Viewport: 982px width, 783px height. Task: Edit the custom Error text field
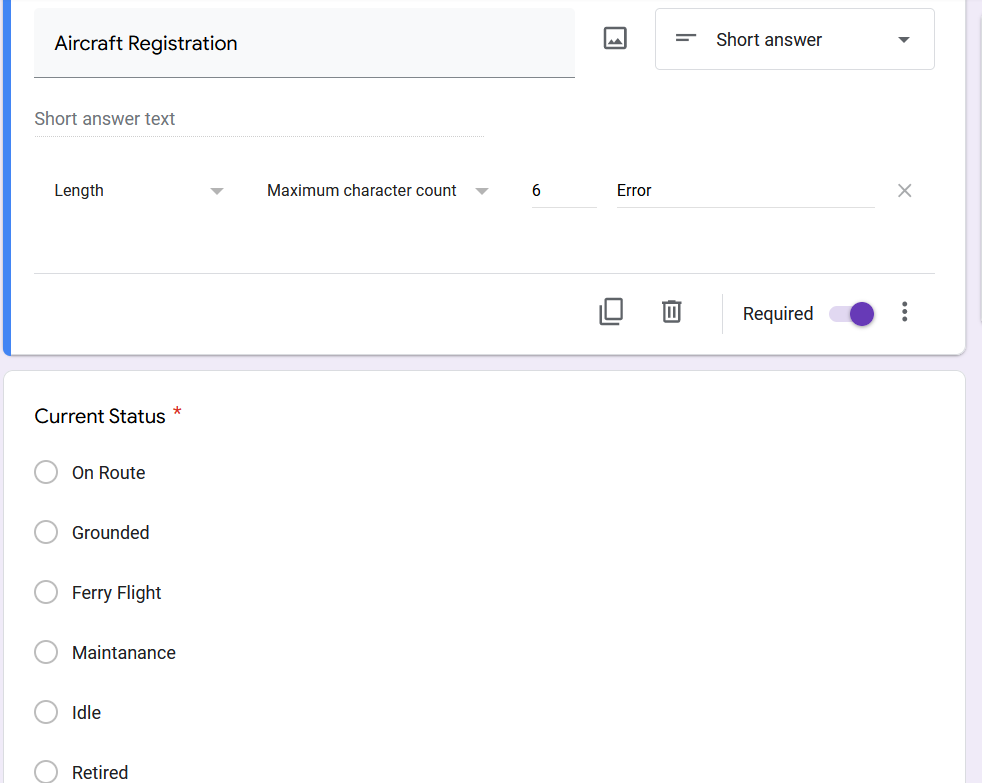coord(744,191)
